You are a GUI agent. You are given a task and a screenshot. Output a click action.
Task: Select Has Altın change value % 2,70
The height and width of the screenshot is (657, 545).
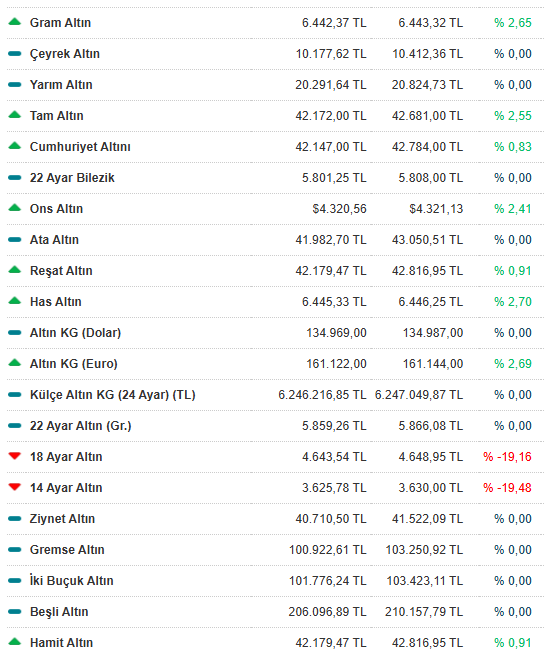(x=513, y=302)
